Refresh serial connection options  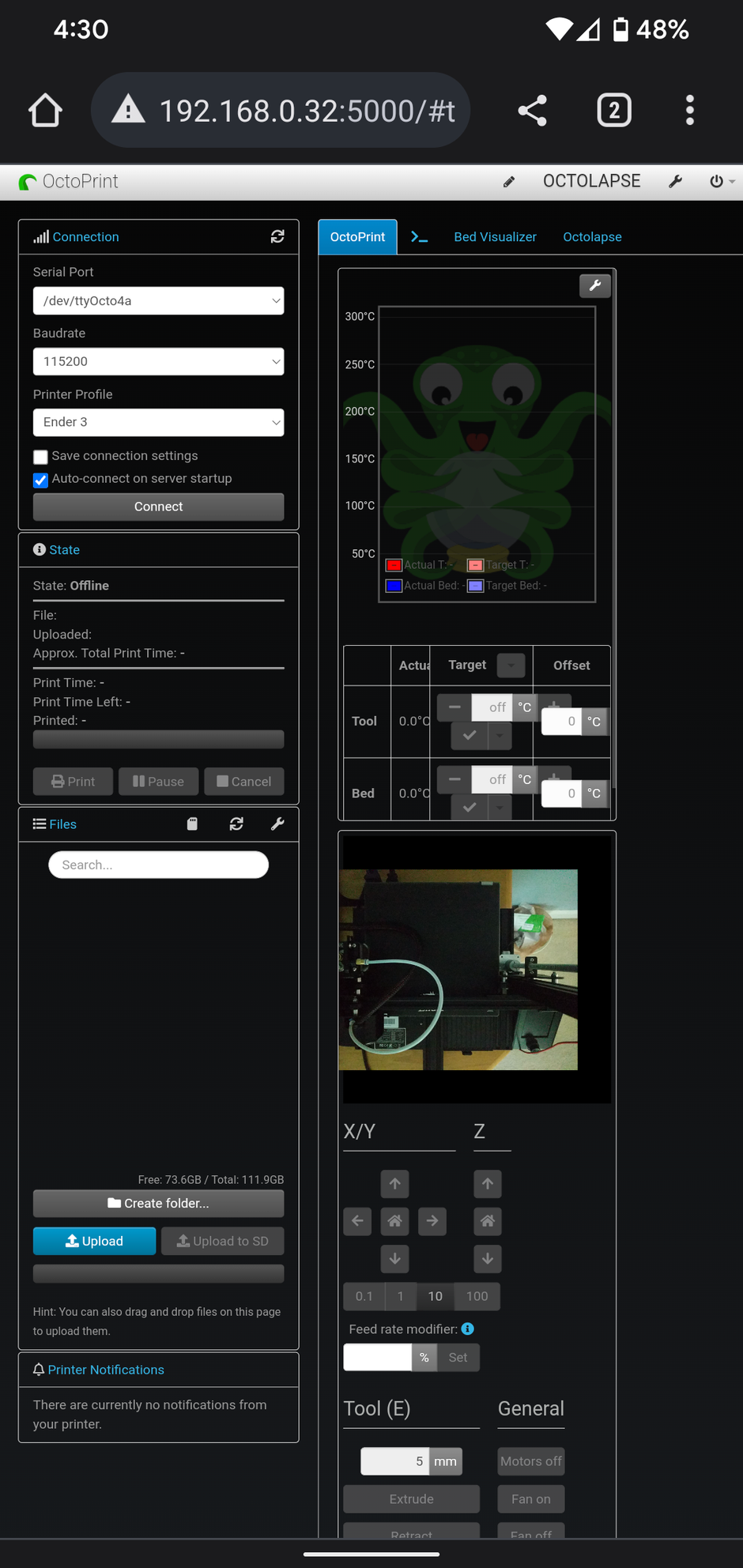(x=277, y=236)
